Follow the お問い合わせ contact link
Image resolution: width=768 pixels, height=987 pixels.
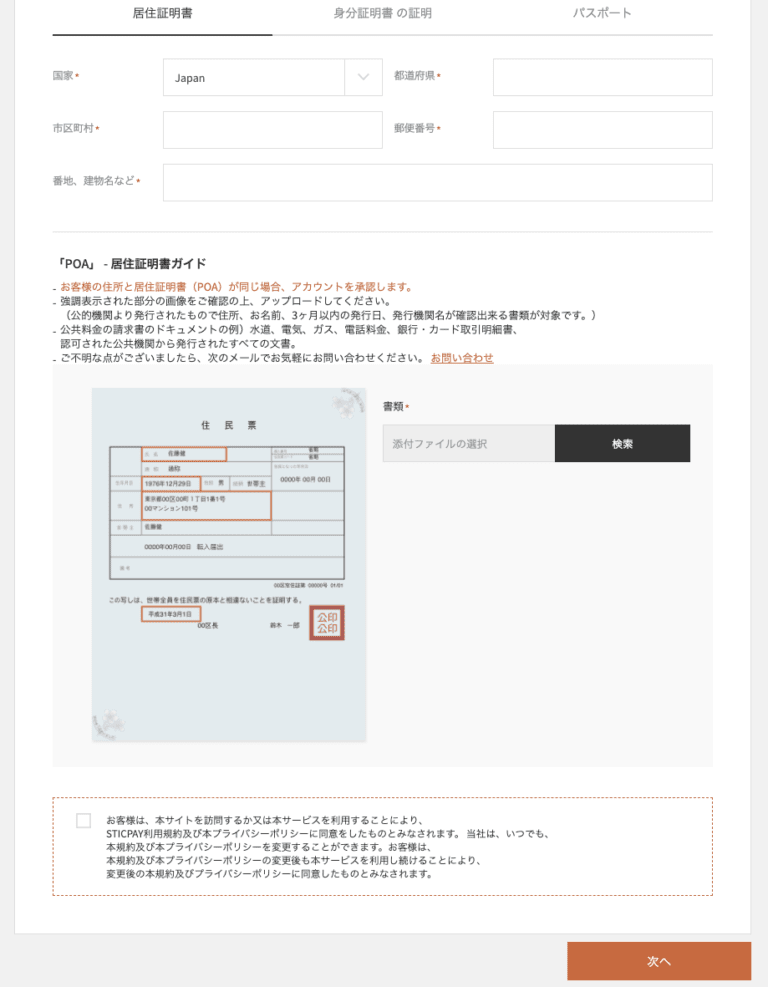461,358
